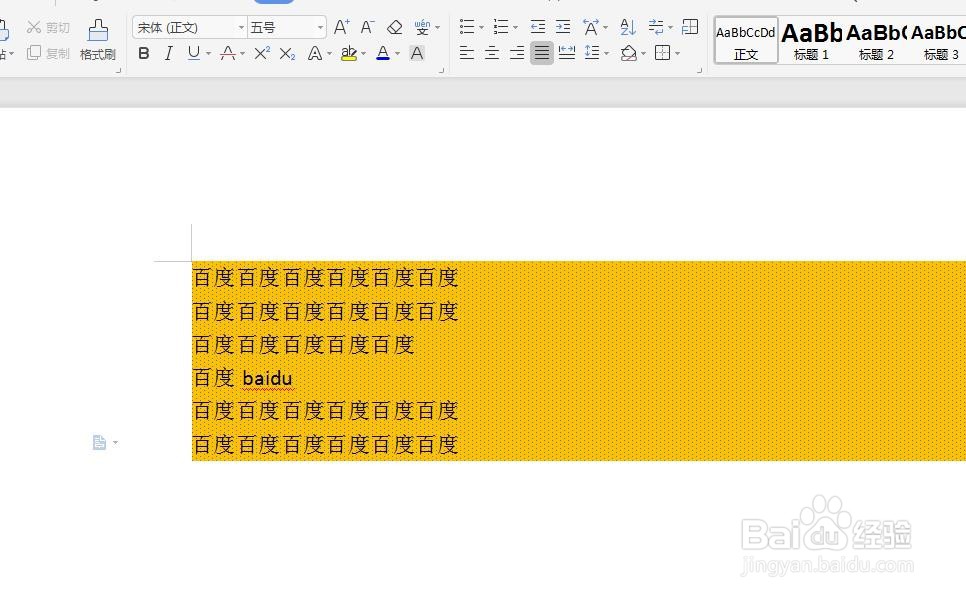
Task: Click the line spacing icon
Action: point(592,53)
